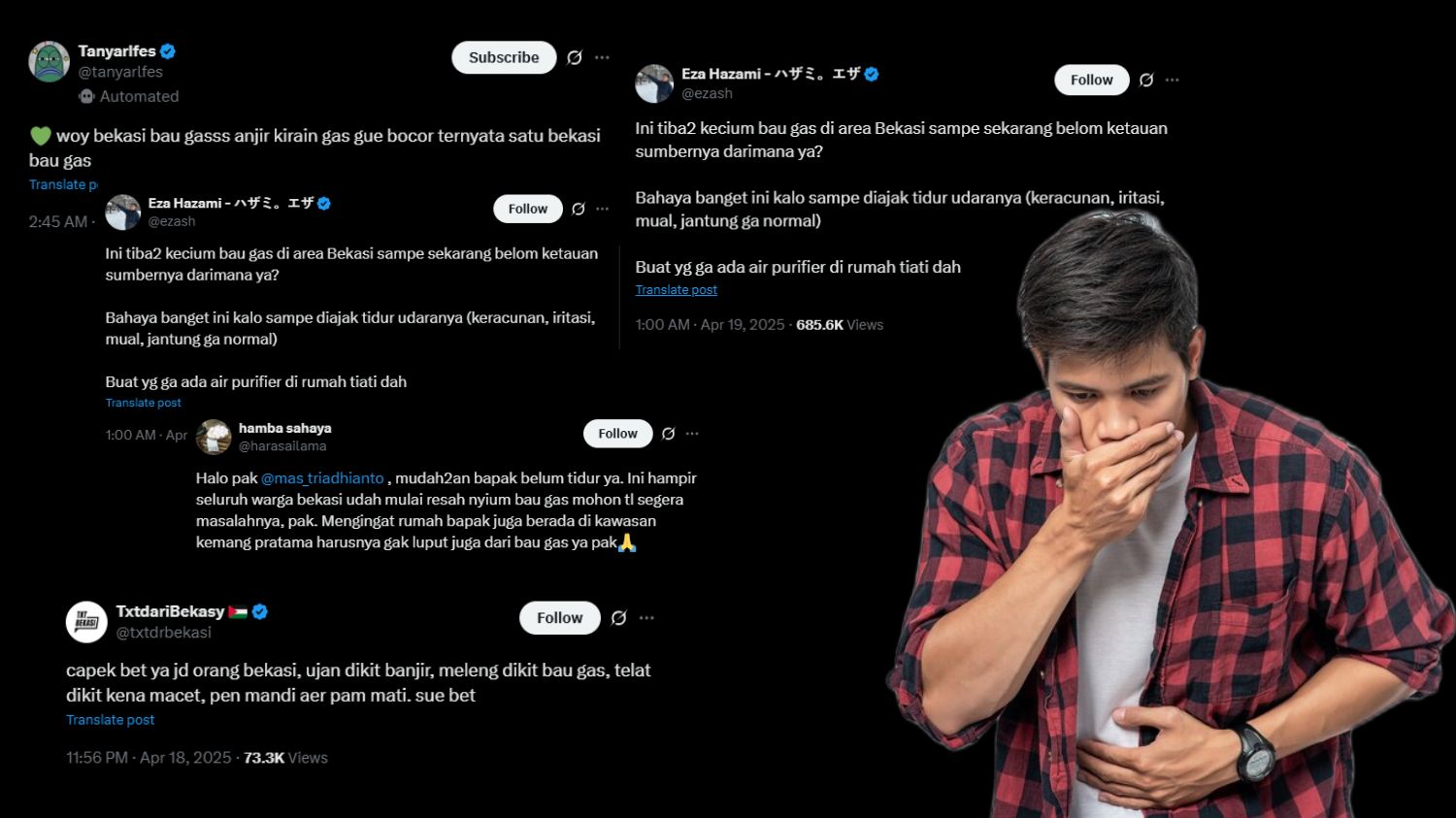The width and height of the screenshot is (1456, 818).
Task: Click Grok icon on hamba sahaya's post
Action: (669, 434)
